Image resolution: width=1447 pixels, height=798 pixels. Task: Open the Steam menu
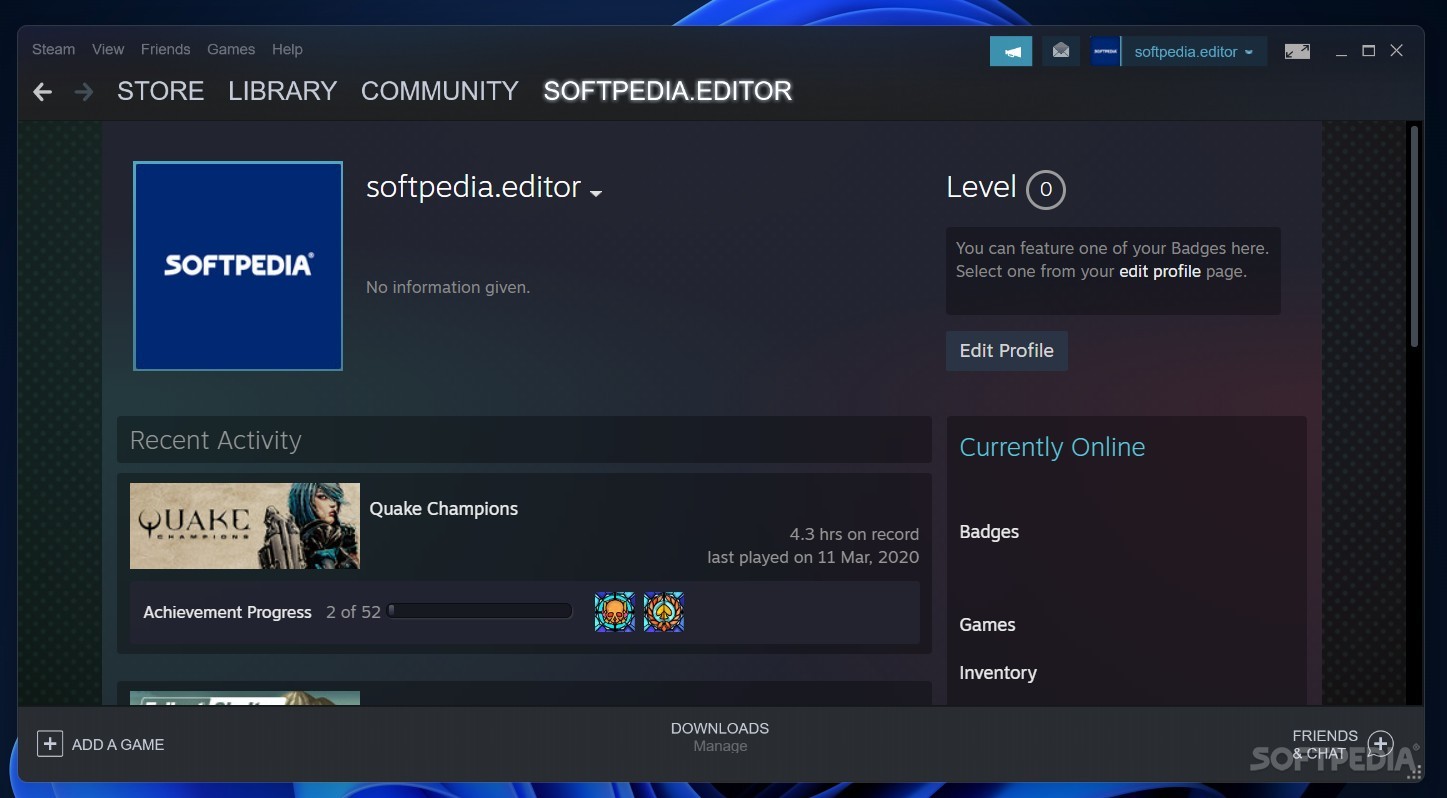point(53,49)
